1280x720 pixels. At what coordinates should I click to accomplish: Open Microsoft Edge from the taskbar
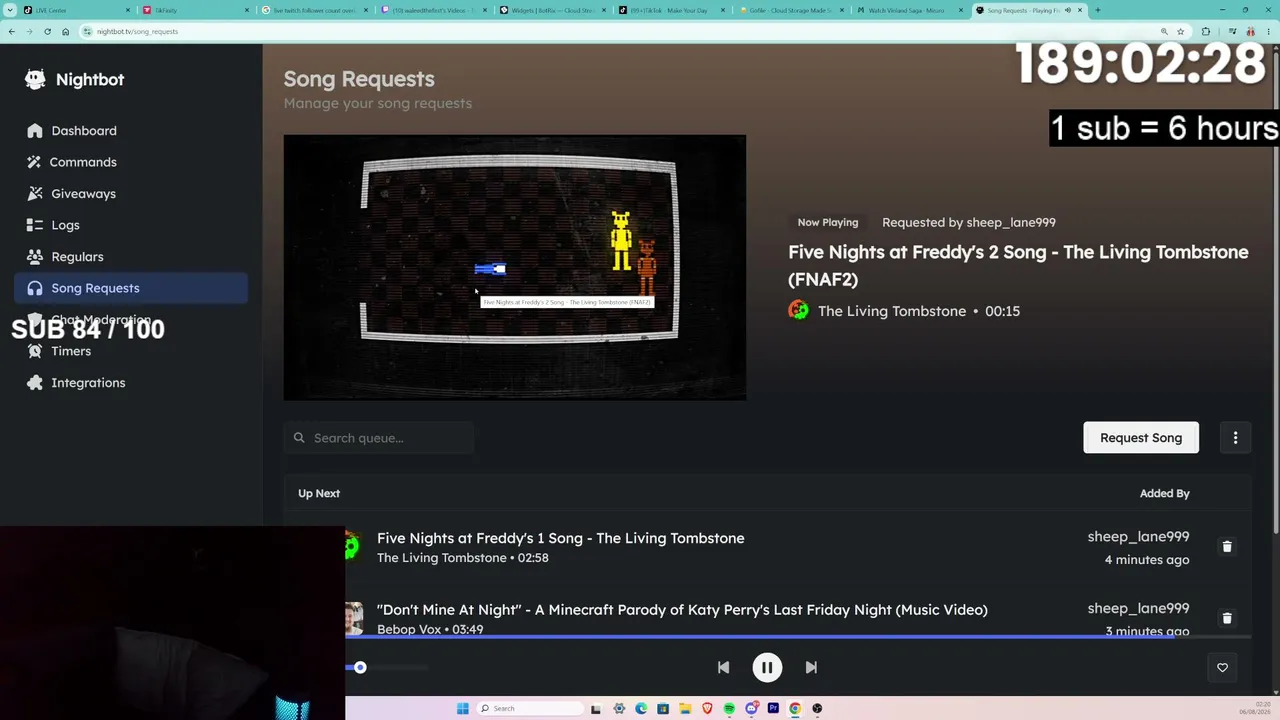(641, 708)
